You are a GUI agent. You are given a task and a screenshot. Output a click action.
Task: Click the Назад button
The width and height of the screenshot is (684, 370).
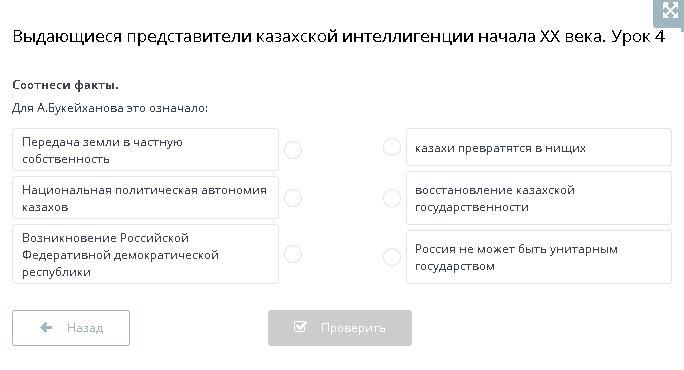coord(71,328)
